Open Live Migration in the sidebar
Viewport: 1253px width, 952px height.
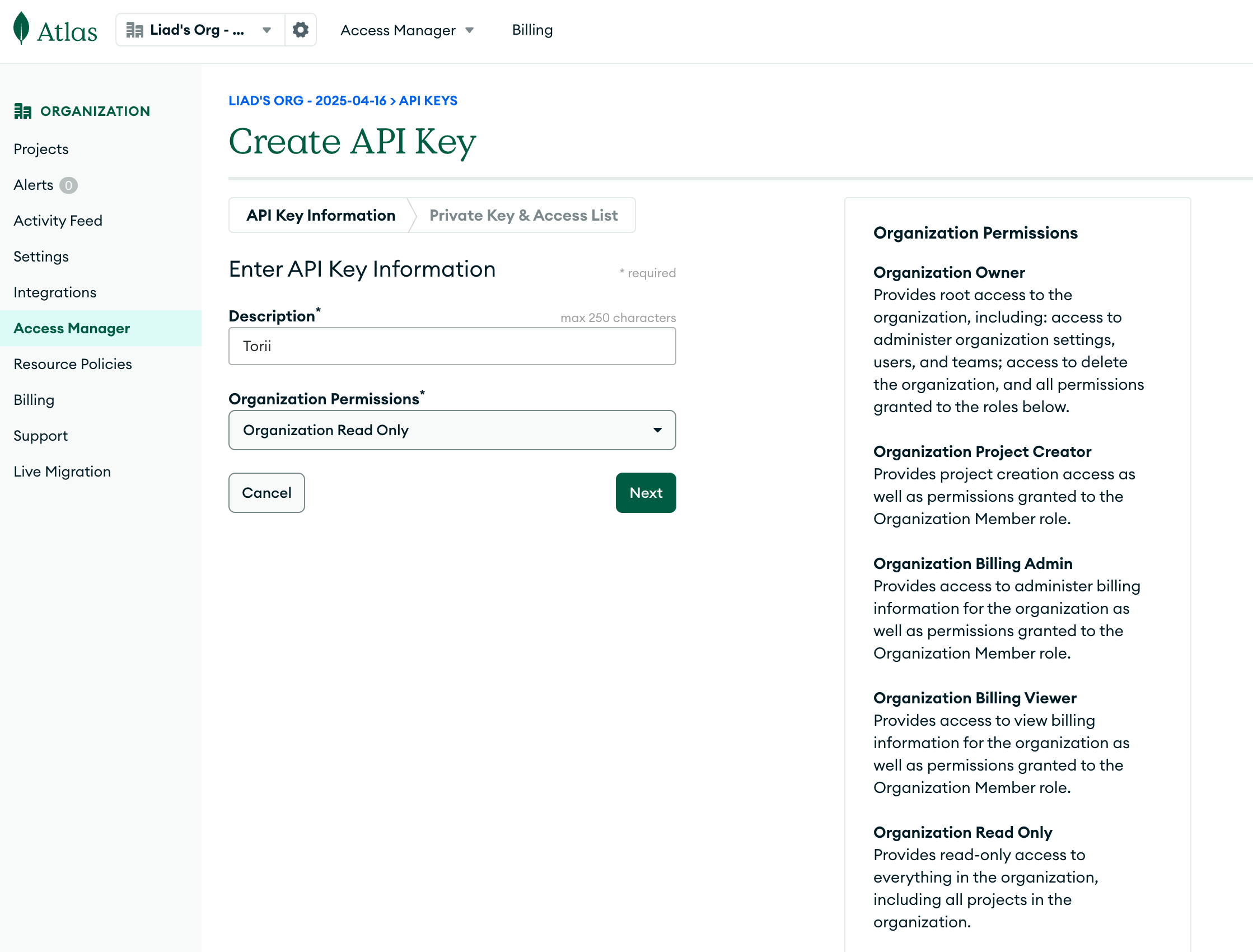pos(62,472)
